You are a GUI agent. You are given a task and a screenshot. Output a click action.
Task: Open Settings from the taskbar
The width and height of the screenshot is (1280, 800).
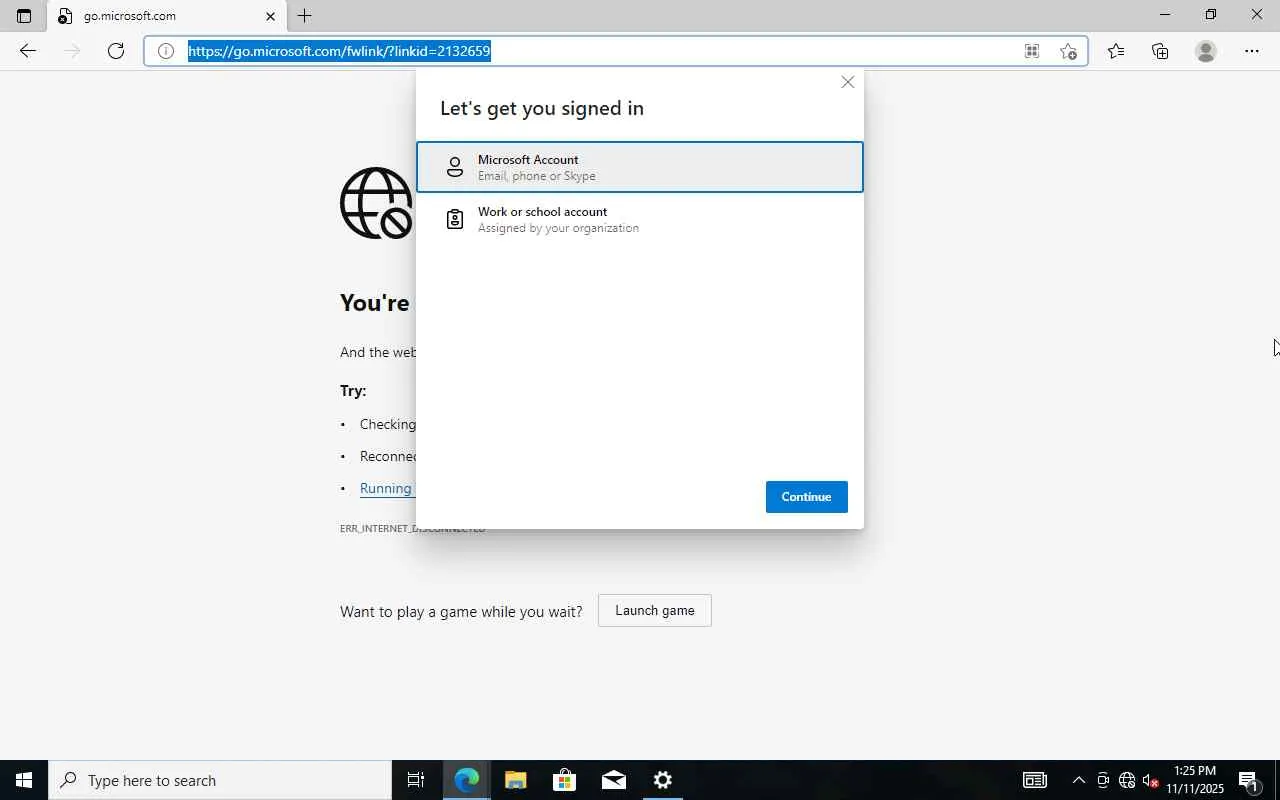click(x=663, y=780)
